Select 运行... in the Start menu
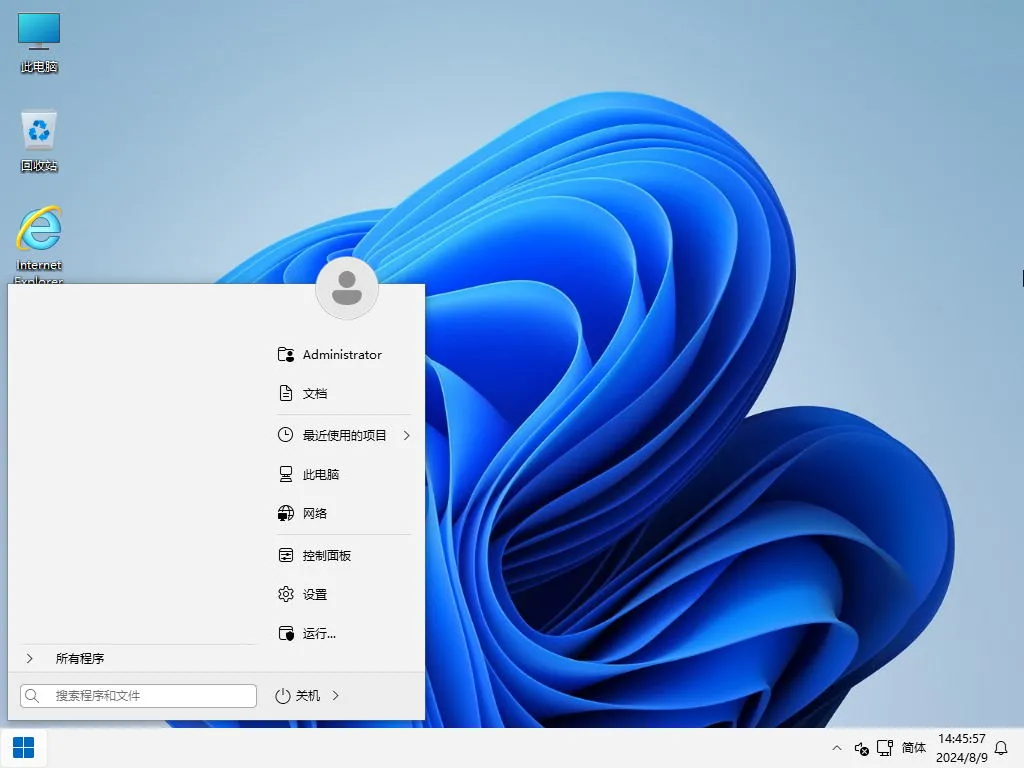 pyautogui.click(x=319, y=633)
